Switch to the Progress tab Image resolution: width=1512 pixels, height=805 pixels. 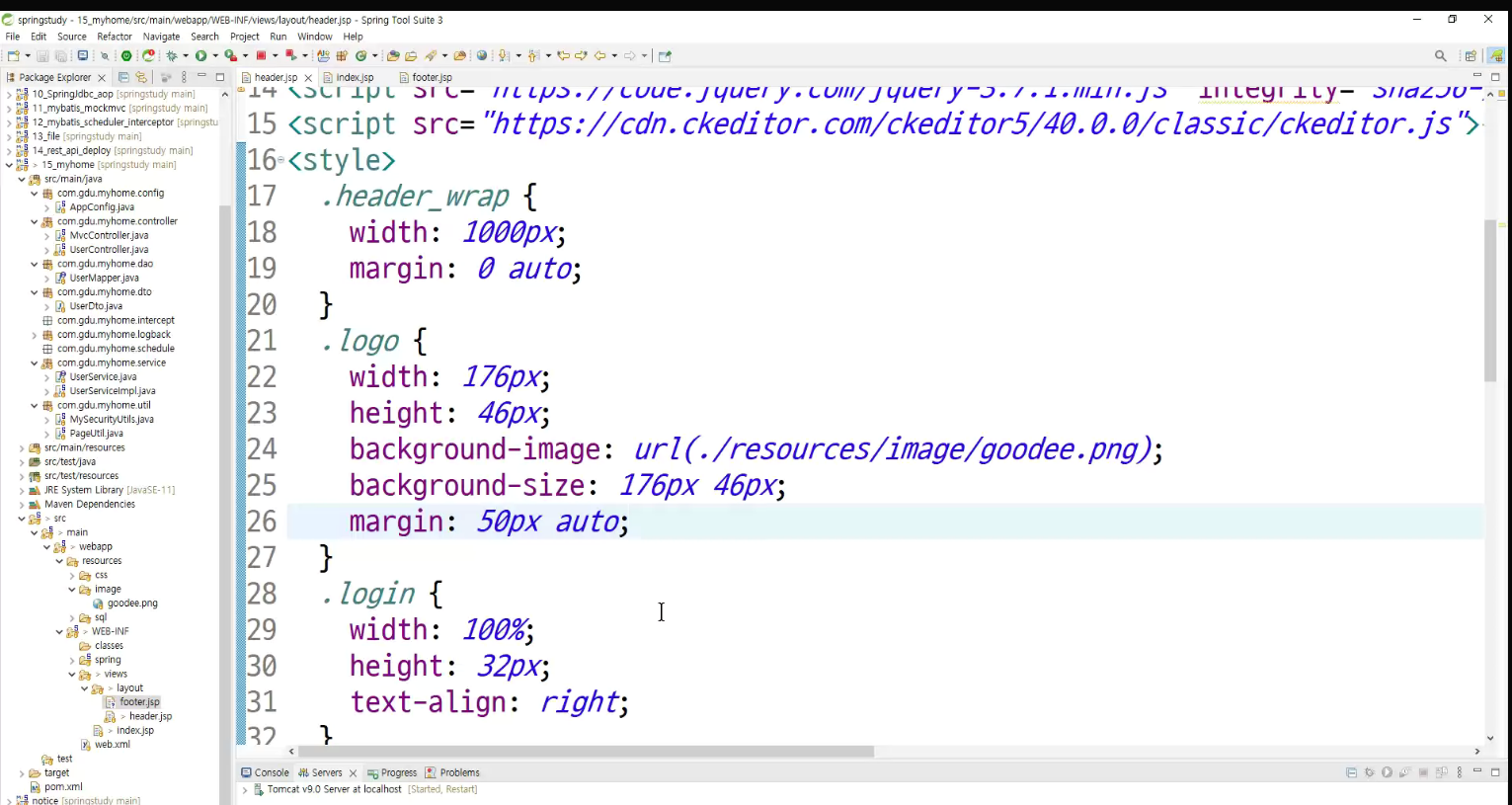[x=392, y=773]
